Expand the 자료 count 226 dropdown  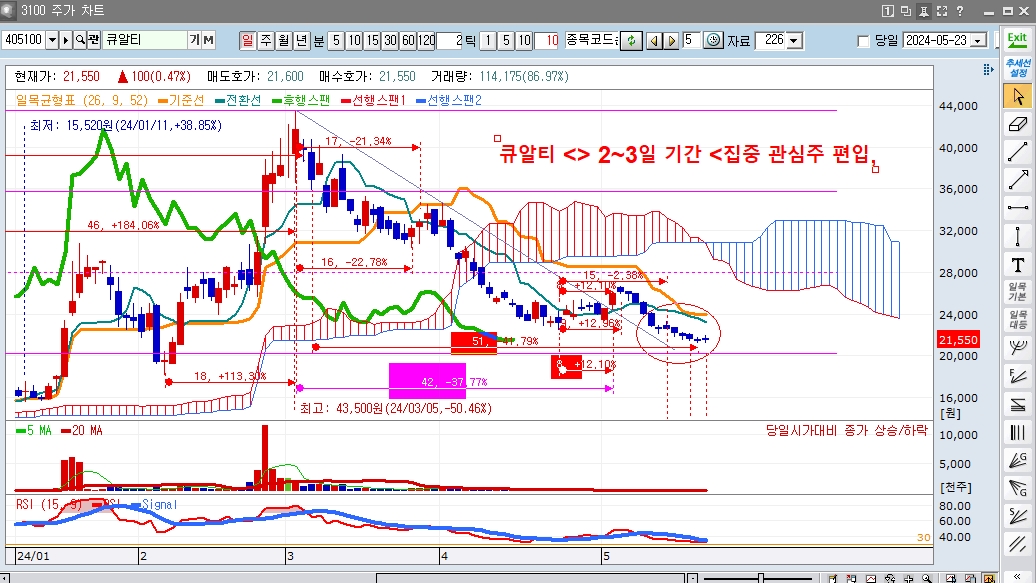pyautogui.click(x=794, y=41)
